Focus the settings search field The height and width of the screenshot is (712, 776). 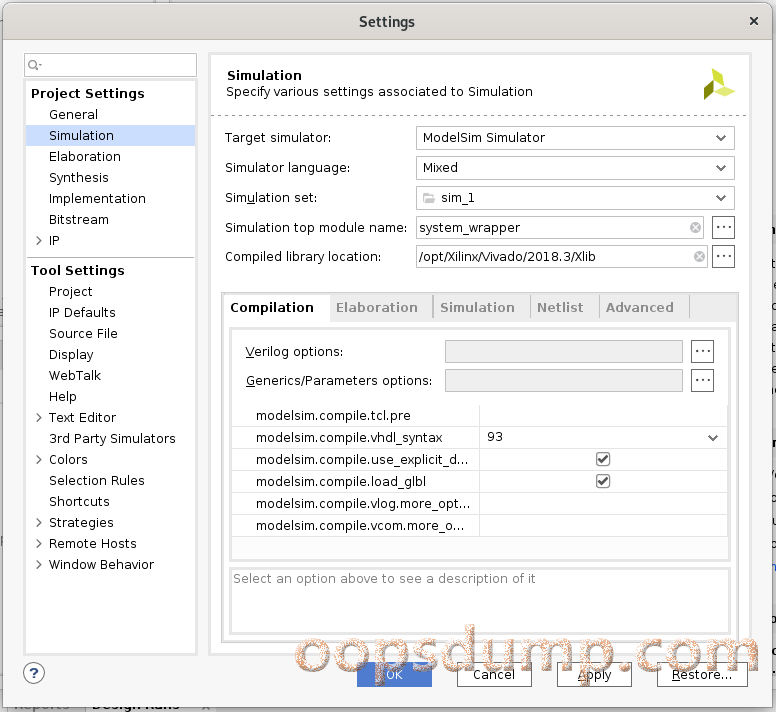click(110, 65)
